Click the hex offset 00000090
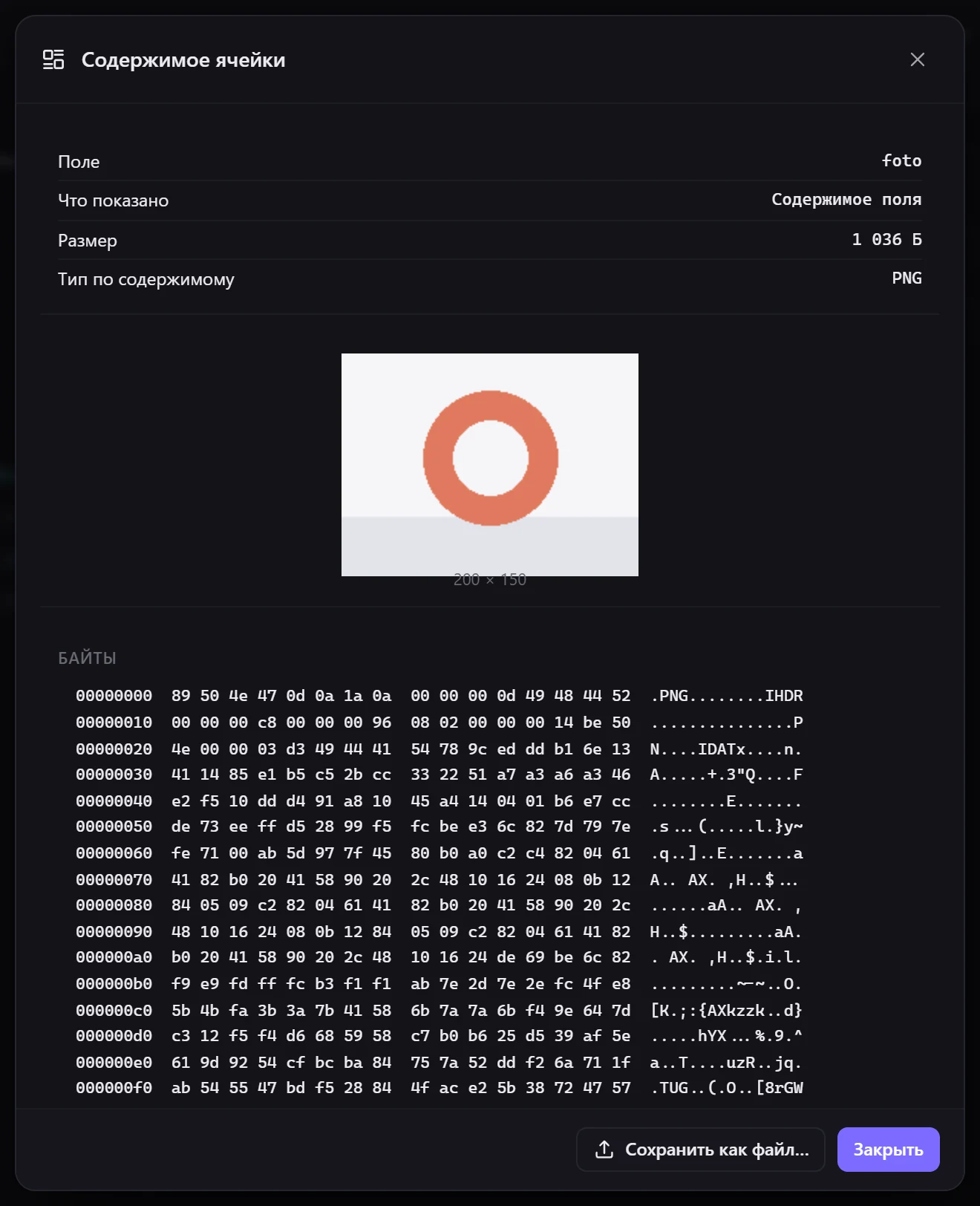 coord(114,931)
